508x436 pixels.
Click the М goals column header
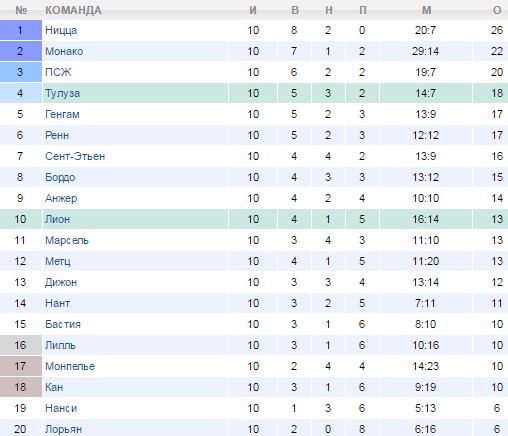426,10
